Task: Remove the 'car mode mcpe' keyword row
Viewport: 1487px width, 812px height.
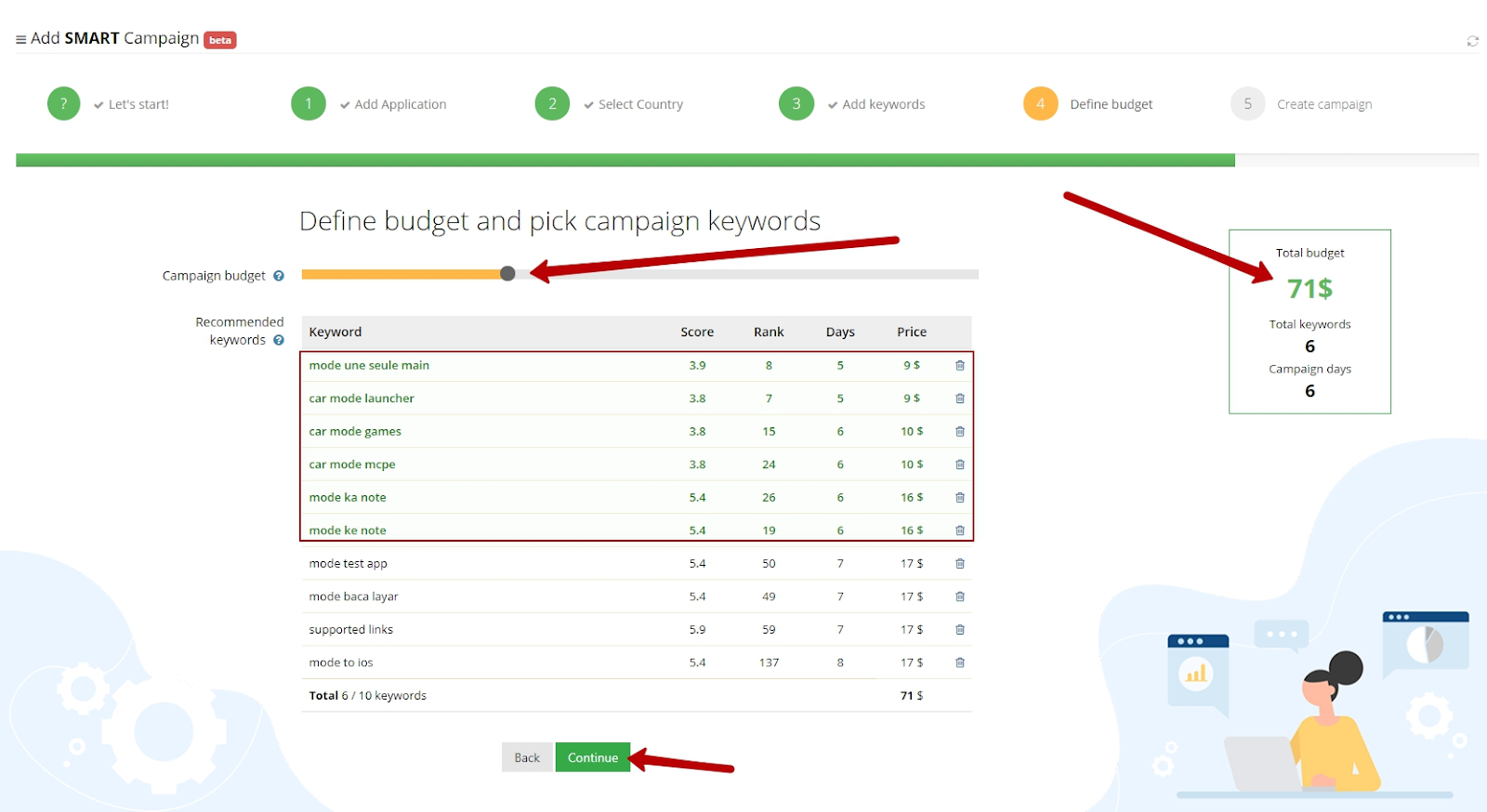Action: [x=960, y=465]
